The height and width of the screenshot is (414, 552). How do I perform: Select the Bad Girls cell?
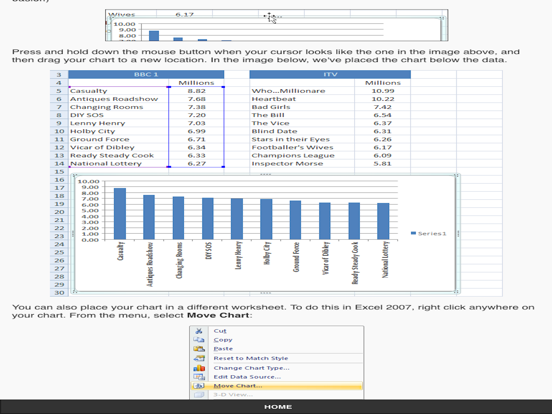pyautogui.click(x=302, y=107)
